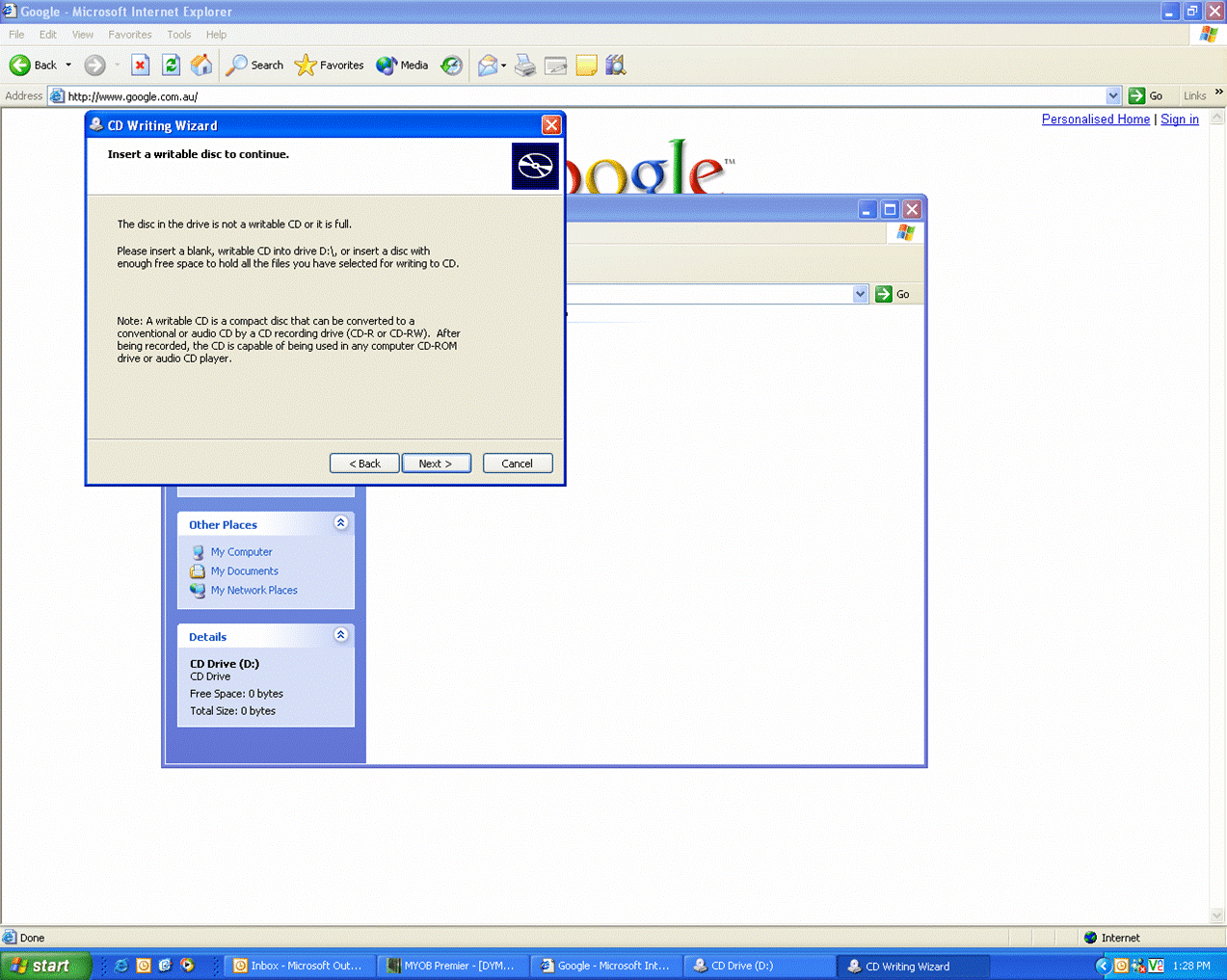
Task: Click the IE vertical scrollbar up arrow
Action: (x=1217, y=118)
